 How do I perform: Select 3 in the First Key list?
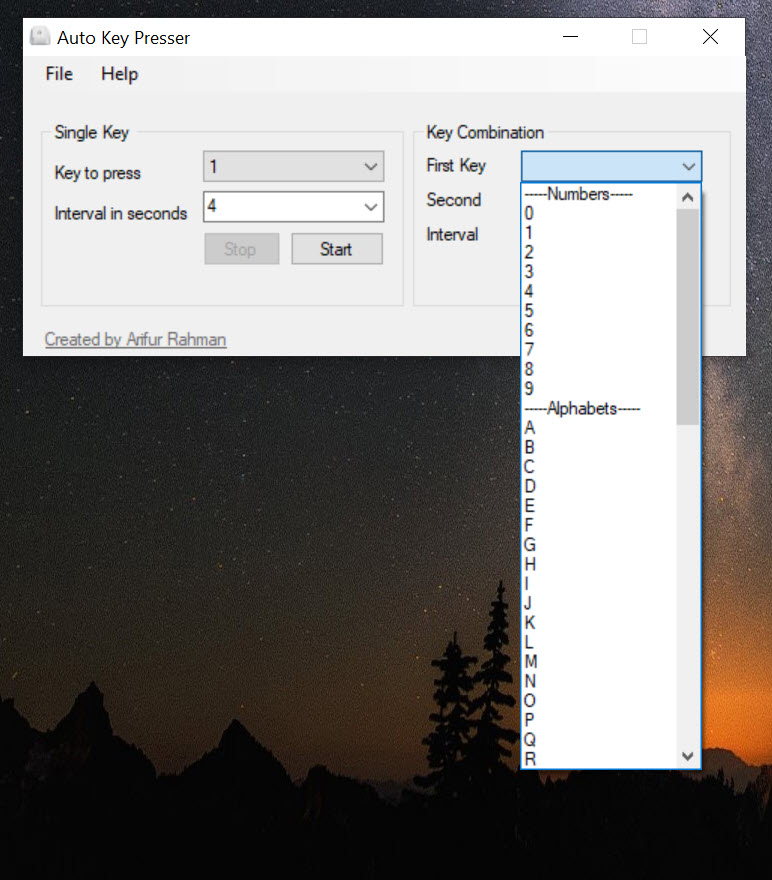click(599, 272)
